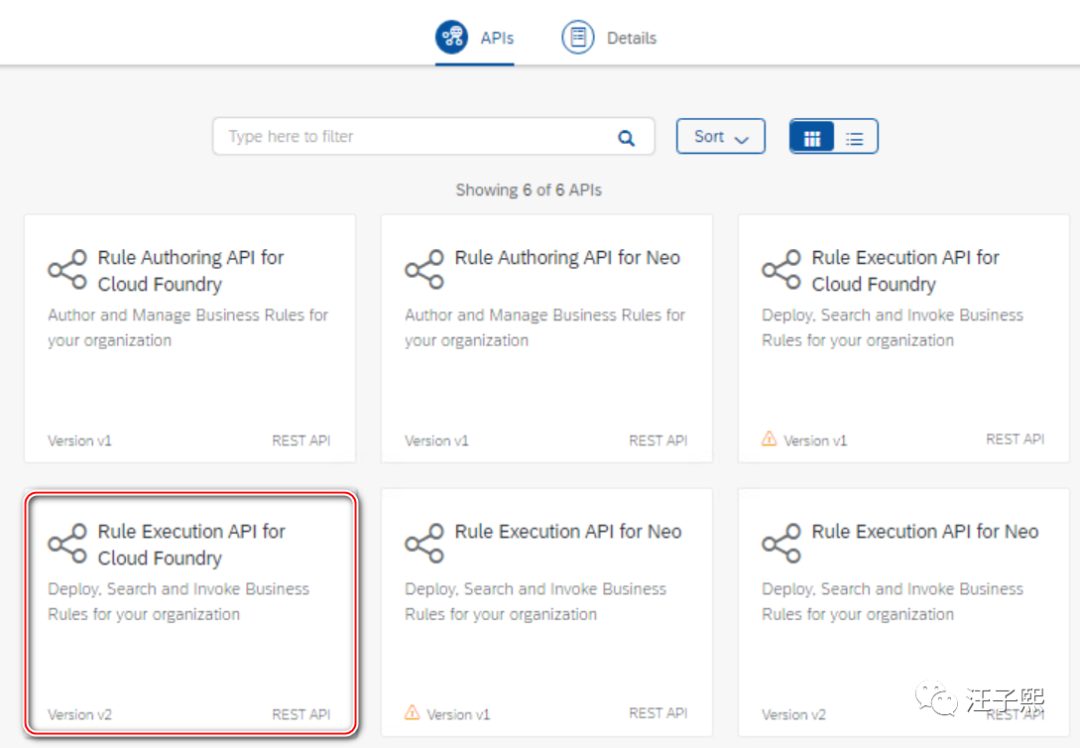Click share icon on Rule Execution Neo v1 card
1080x748 pixels.
[424, 543]
